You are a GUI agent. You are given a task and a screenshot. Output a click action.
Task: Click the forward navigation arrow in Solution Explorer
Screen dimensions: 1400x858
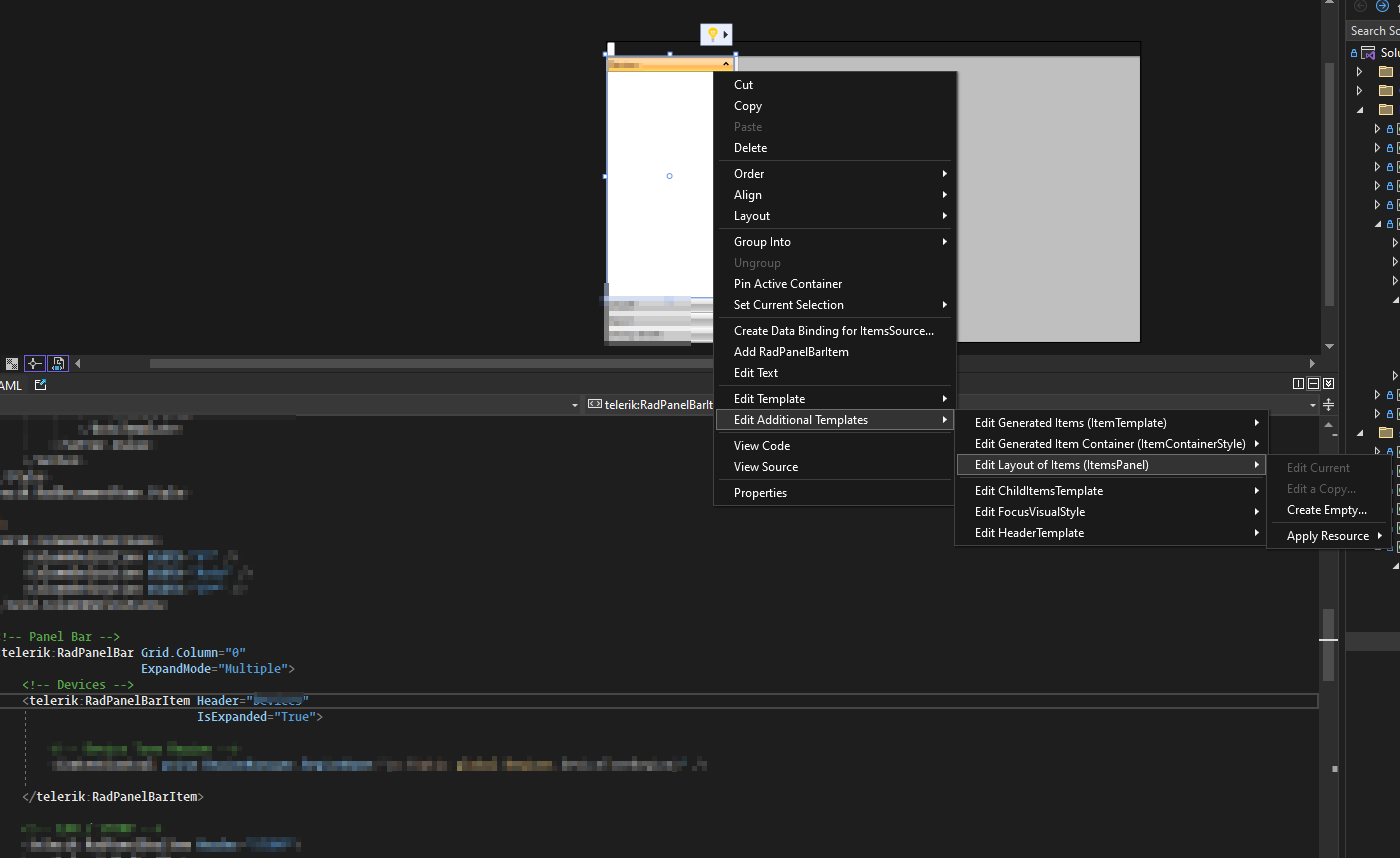[1383, 5]
